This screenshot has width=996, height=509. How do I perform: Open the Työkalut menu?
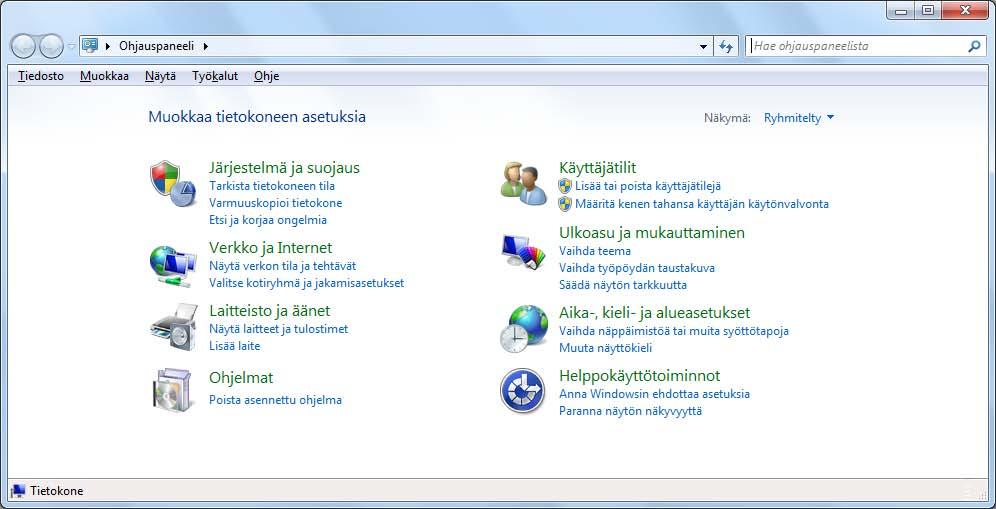(x=215, y=76)
